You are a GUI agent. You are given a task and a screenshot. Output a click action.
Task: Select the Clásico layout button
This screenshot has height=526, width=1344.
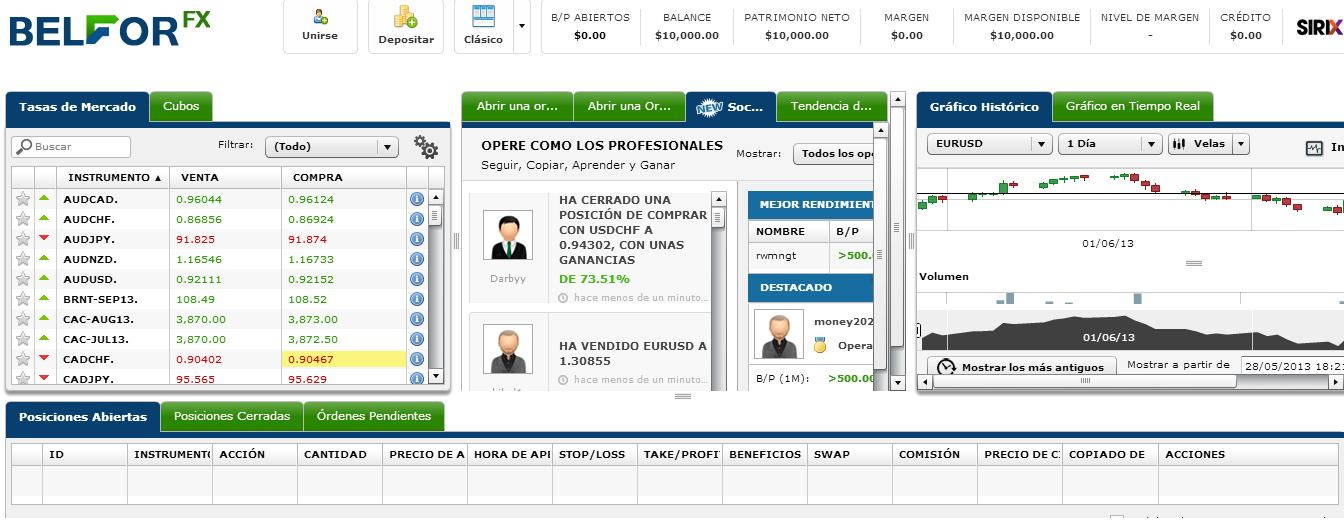pyautogui.click(x=484, y=26)
